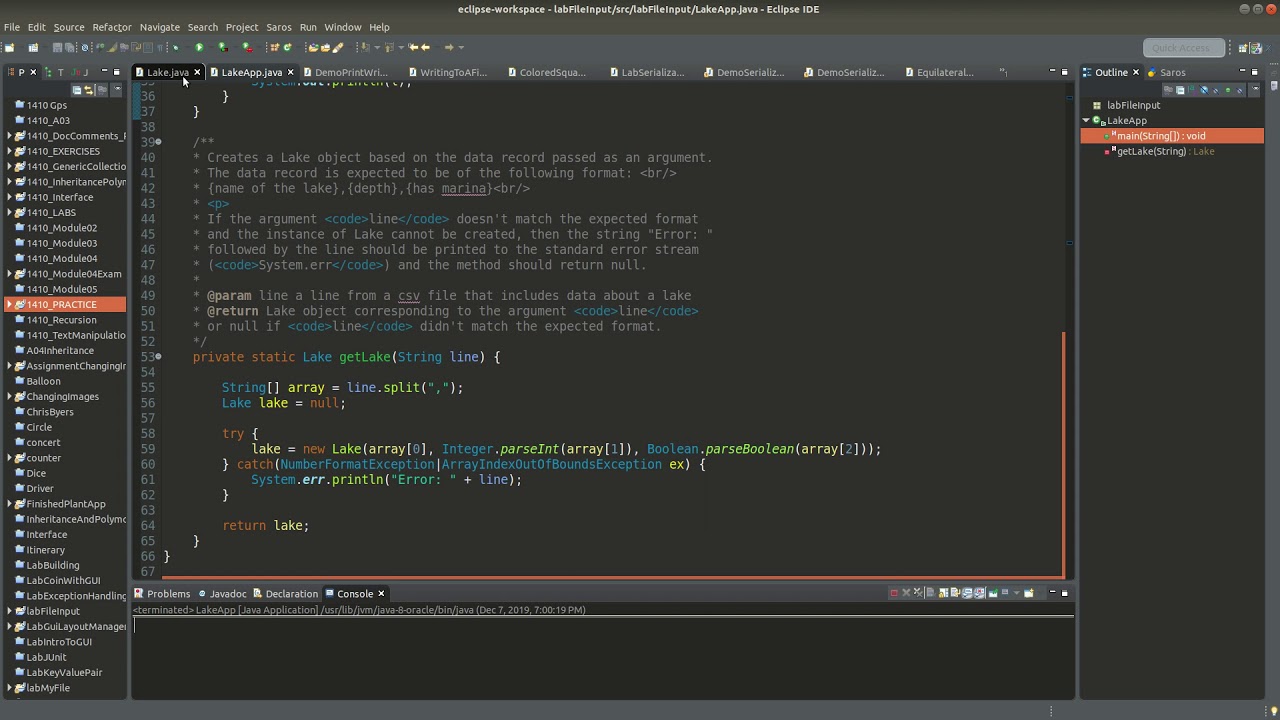Switch to the Saros view tab
The height and width of the screenshot is (720, 1280).
coord(1172,72)
